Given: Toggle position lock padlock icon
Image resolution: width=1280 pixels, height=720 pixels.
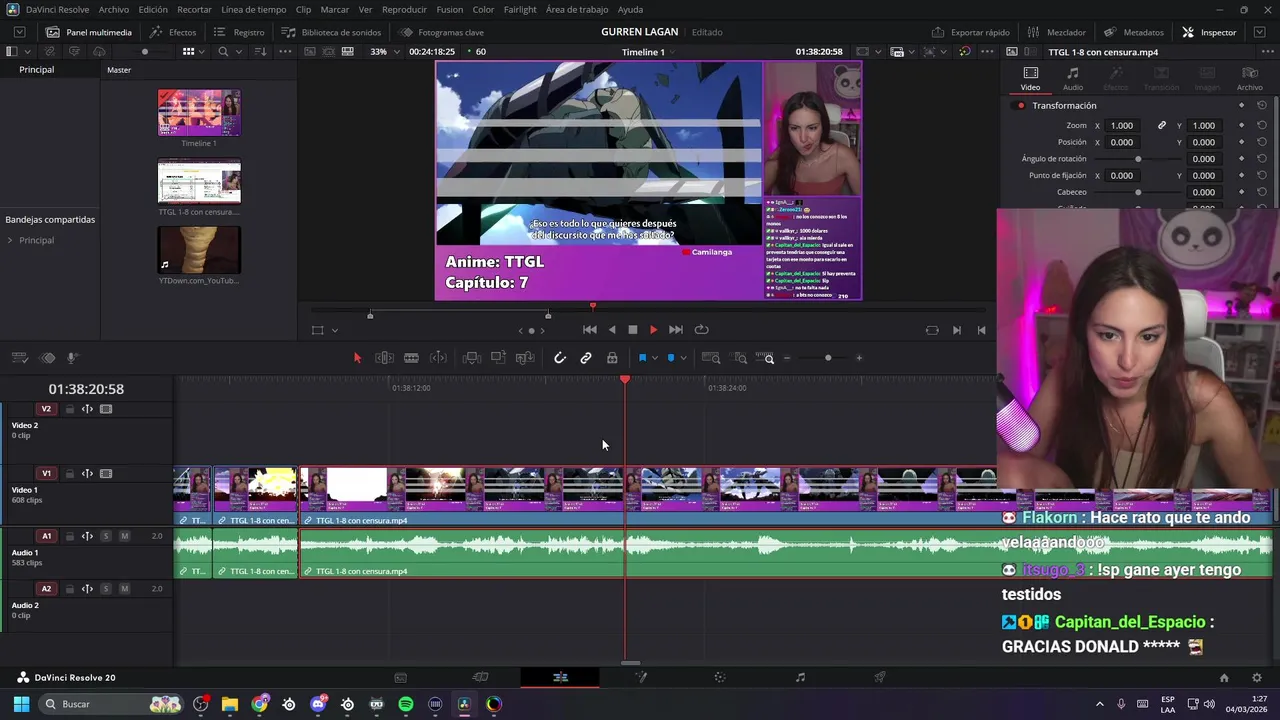Looking at the screenshot, I should pos(612,358).
